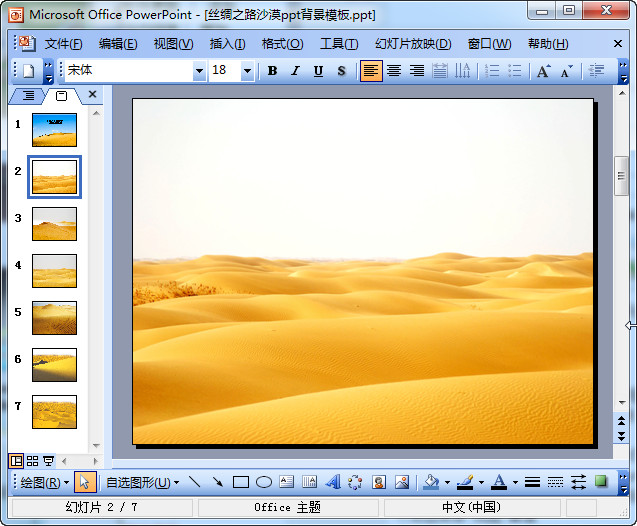The height and width of the screenshot is (526, 637).
Task: Select the Arrow drawing tool
Action: [x=218, y=483]
